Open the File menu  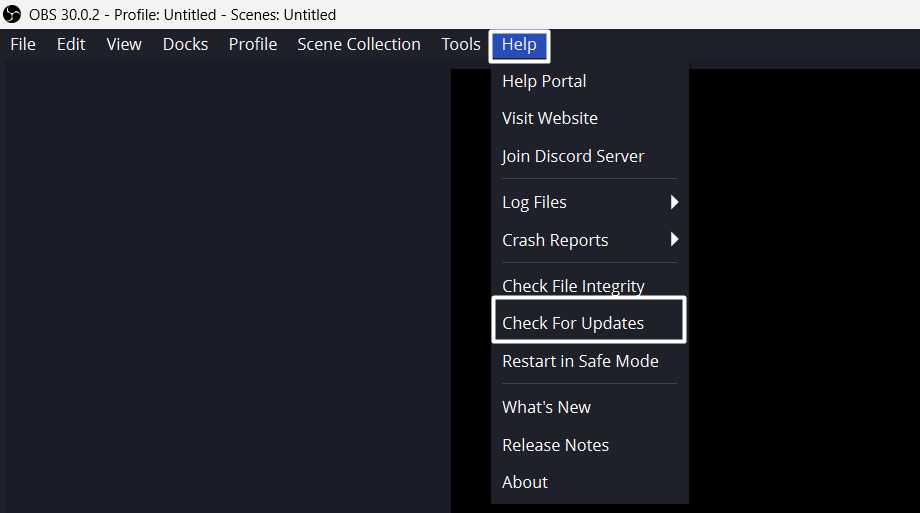pos(22,44)
